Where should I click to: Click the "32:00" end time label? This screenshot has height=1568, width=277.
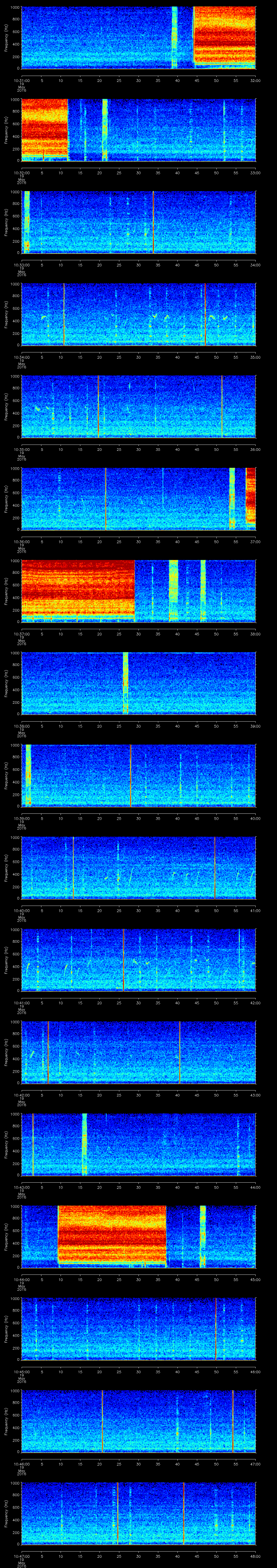click(255, 80)
